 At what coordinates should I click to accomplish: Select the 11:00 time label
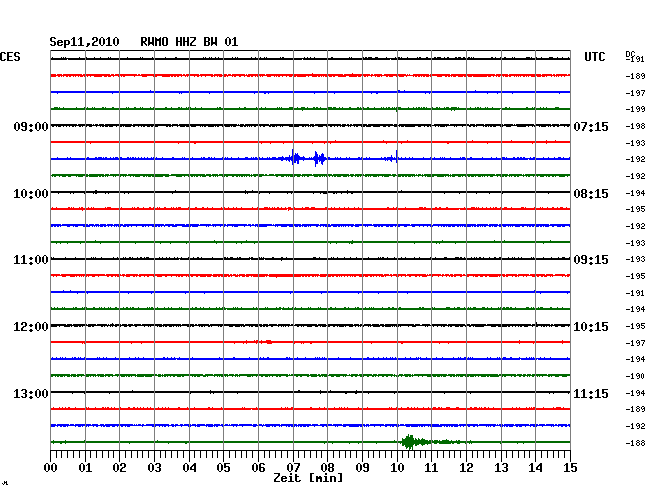(x=31, y=260)
